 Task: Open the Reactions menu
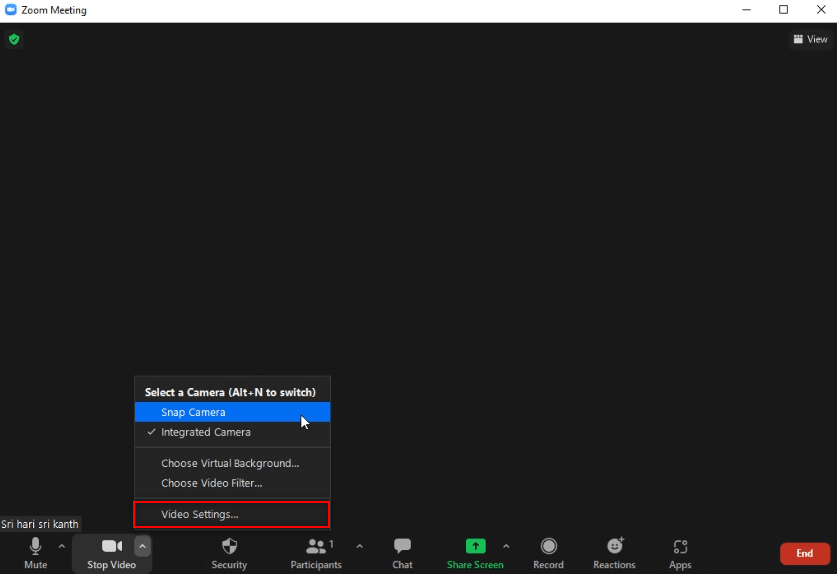[x=614, y=554]
